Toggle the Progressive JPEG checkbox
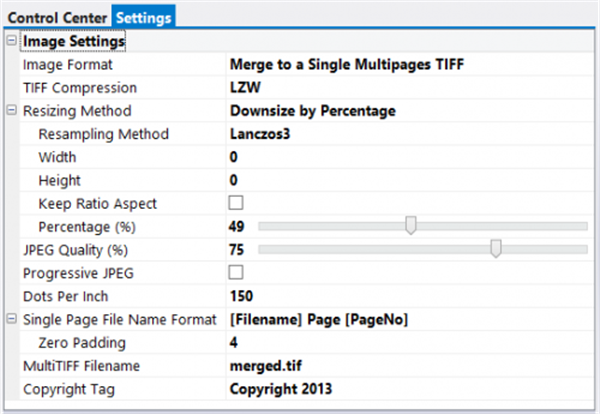This screenshot has height=414, width=600. point(236,272)
